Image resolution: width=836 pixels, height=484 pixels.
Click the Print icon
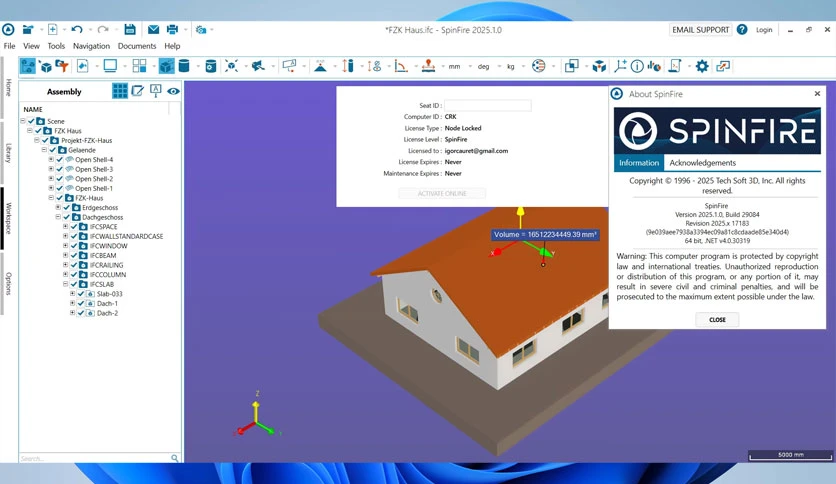(x=172, y=30)
